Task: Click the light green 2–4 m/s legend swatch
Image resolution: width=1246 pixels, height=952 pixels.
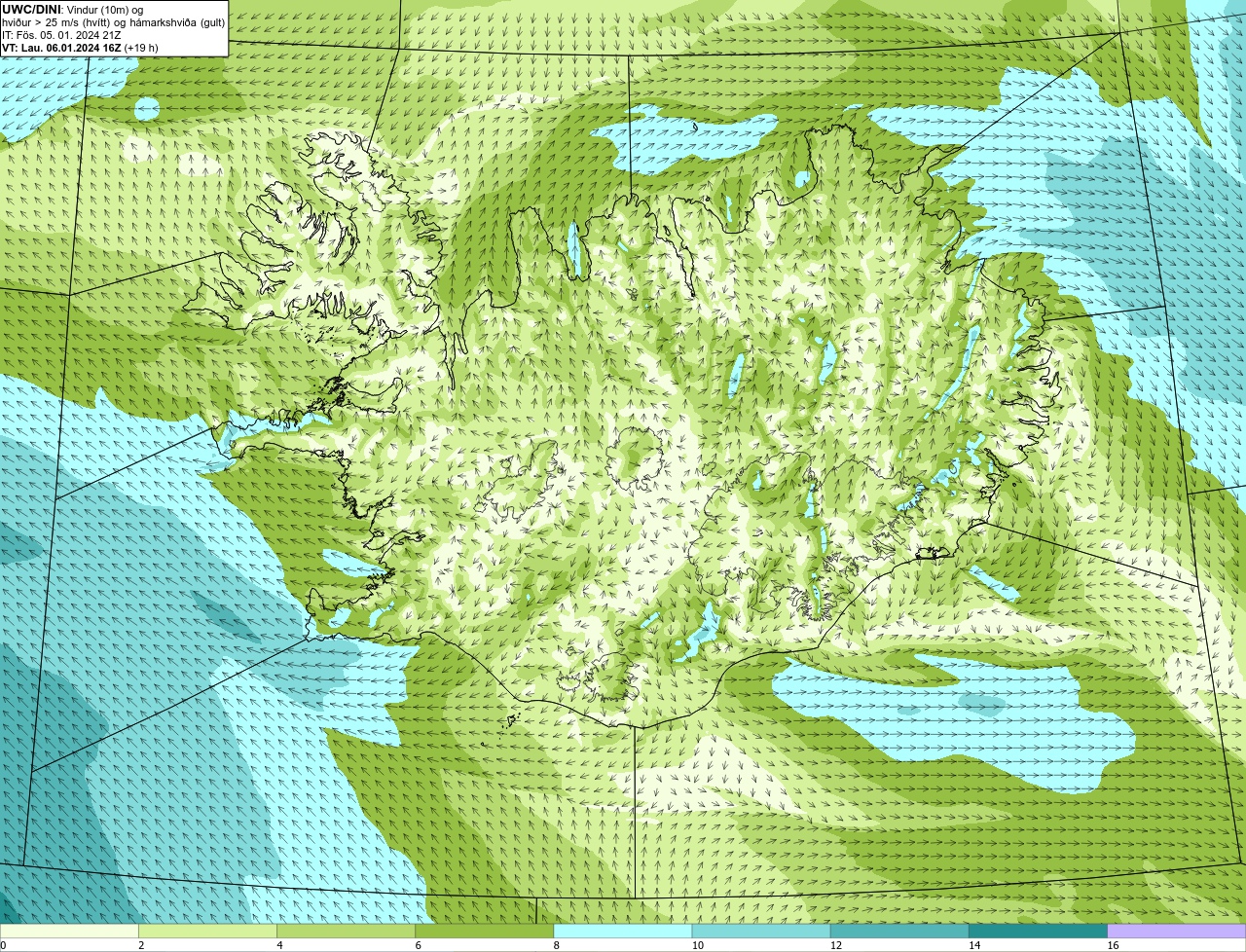Action: coord(207,931)
